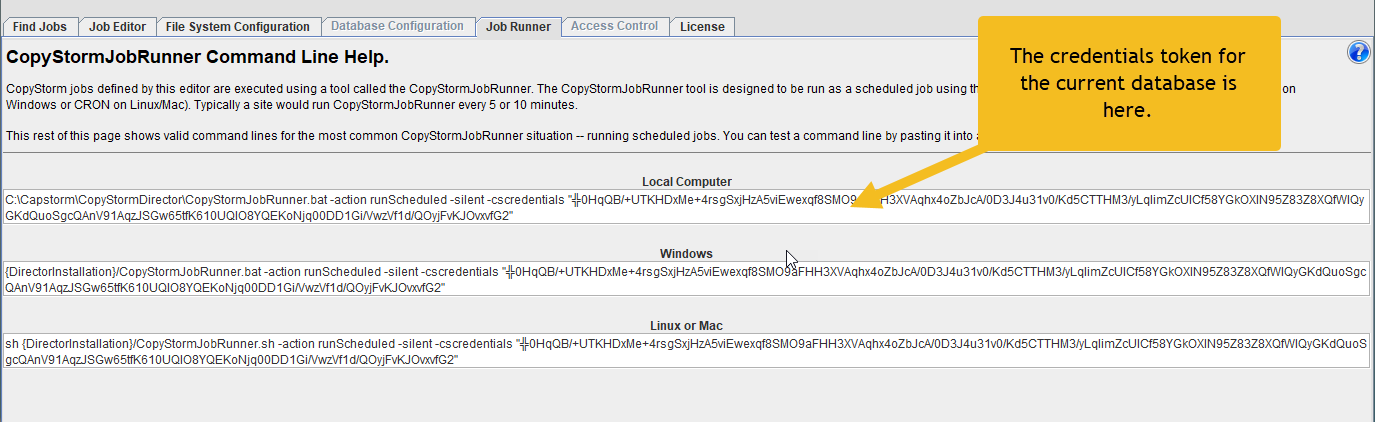Open the Job Editor tab
This screenshot has width=1375, height=422.
coord(117,27)
